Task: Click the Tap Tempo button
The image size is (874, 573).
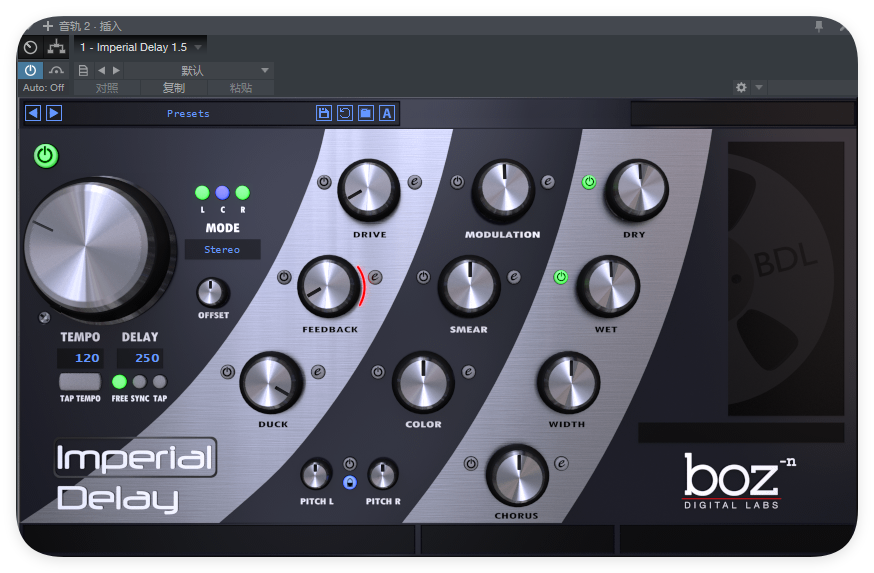Action: 80,382
